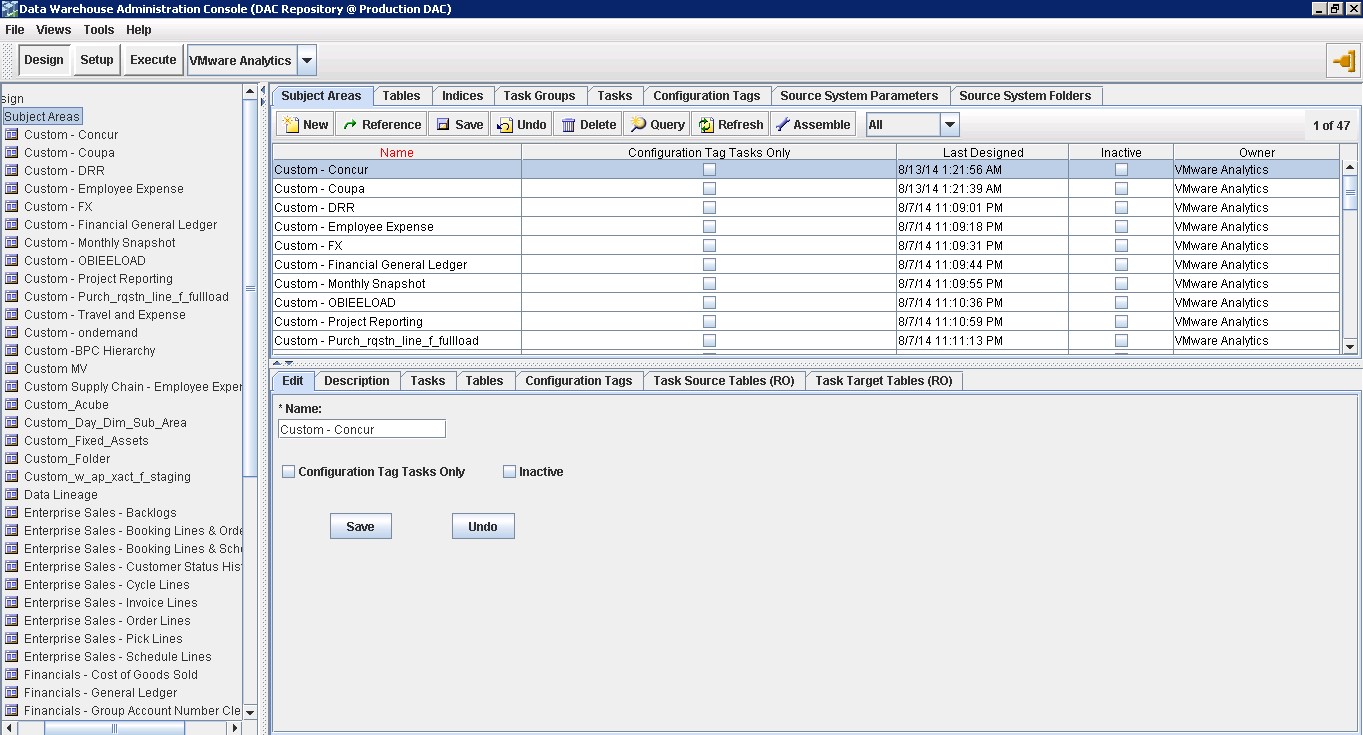Open the Task Source Tables (RO) tab
Viewport: 1363px width, 735px height.
pos(724,380)
